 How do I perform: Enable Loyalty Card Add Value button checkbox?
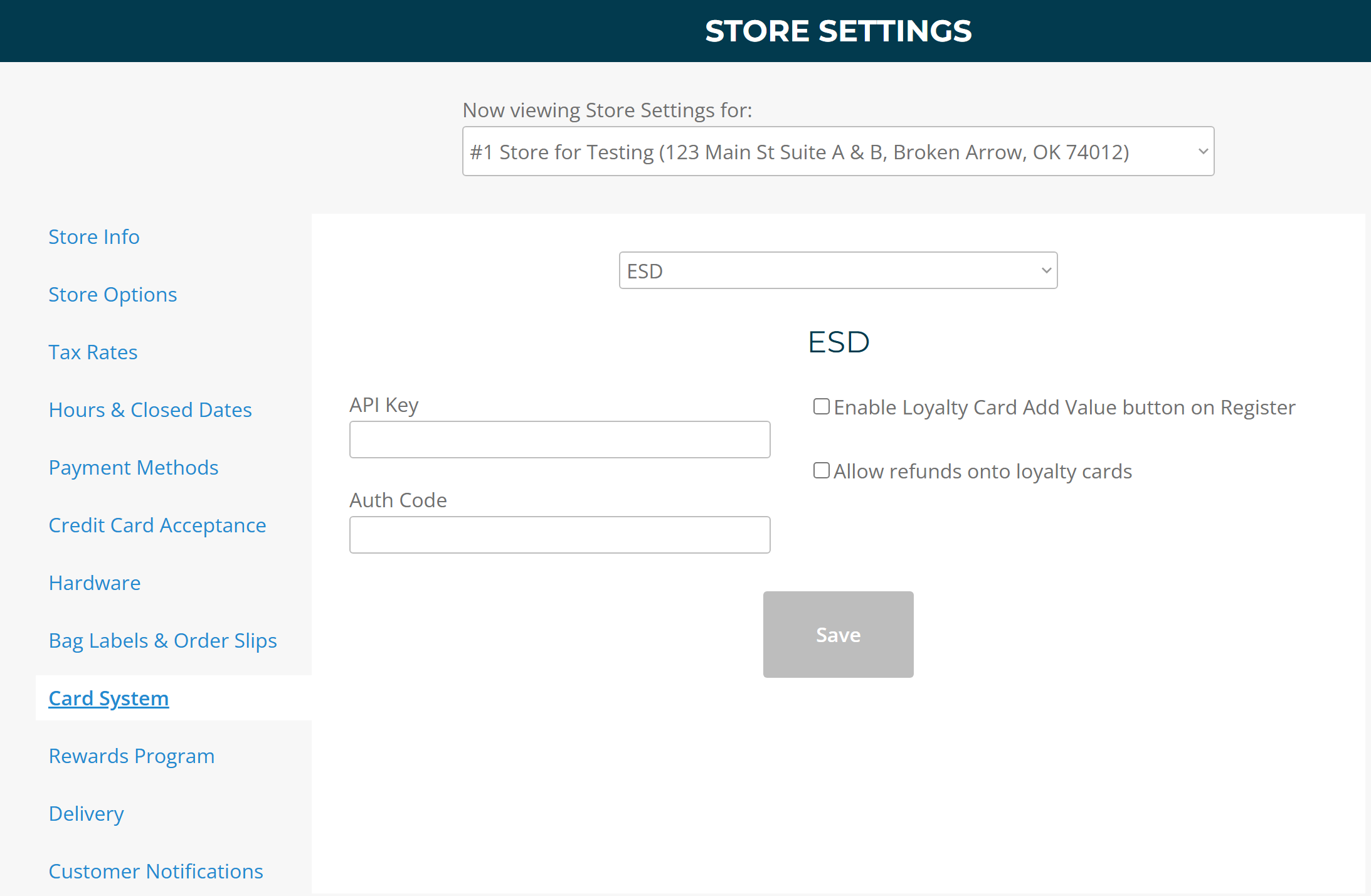821,407
